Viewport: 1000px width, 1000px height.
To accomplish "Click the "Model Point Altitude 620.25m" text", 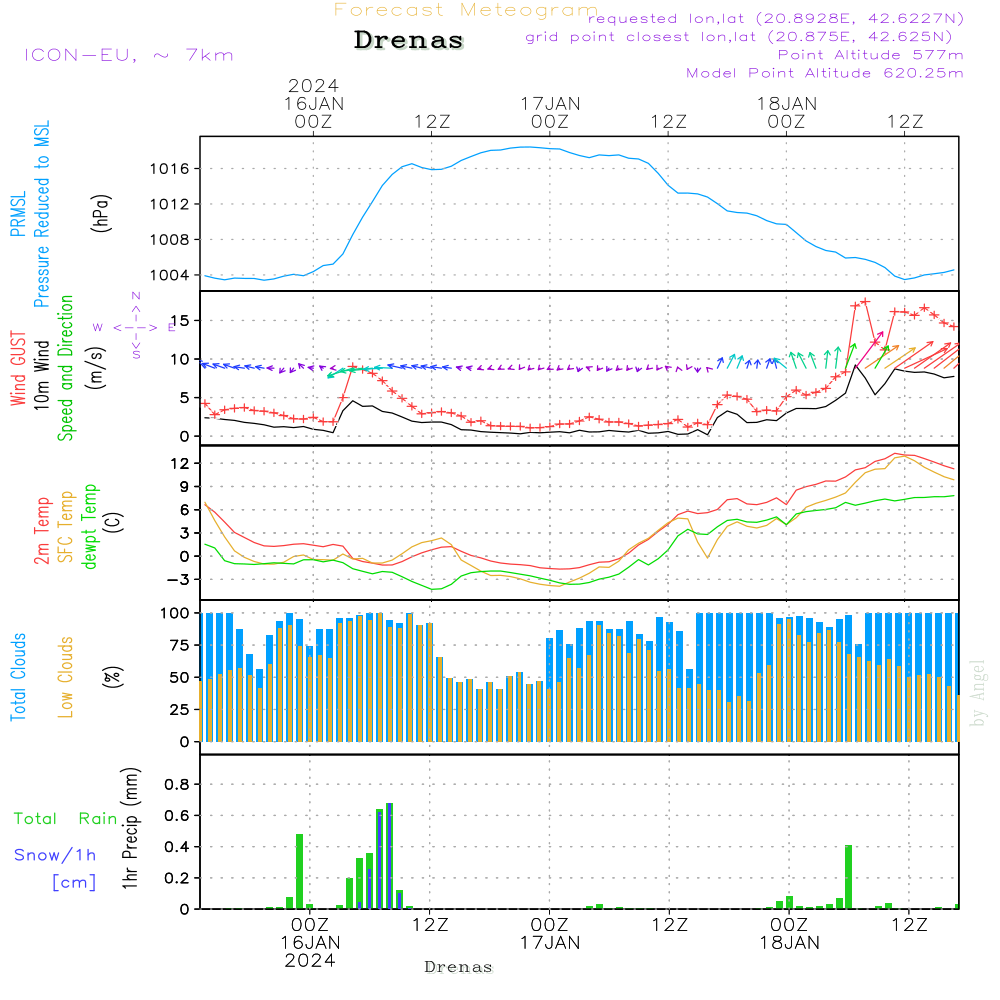I will pyautogui.click(x=825, y=73).
